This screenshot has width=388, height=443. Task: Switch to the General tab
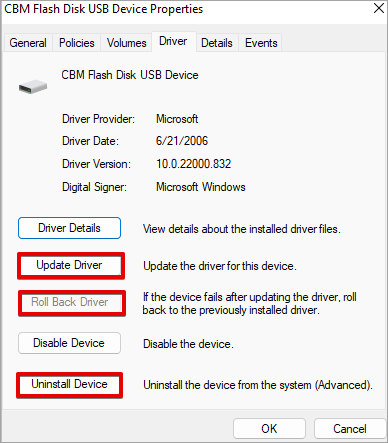tap(28, 43)
